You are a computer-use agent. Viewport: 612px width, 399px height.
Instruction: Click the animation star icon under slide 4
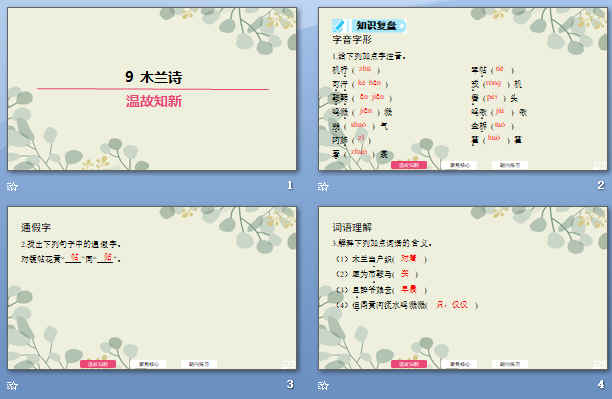(x=323, y=385)
